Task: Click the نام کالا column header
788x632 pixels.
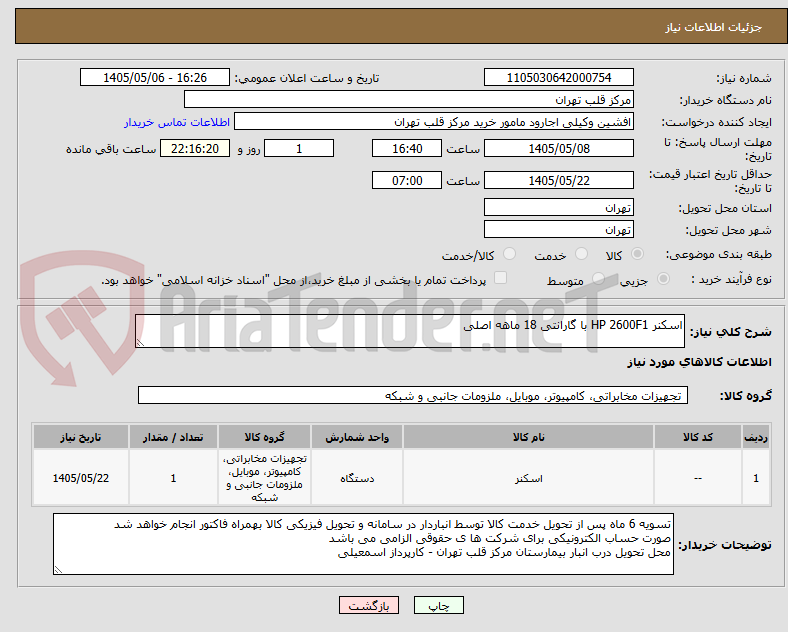Action: point(528,437)
